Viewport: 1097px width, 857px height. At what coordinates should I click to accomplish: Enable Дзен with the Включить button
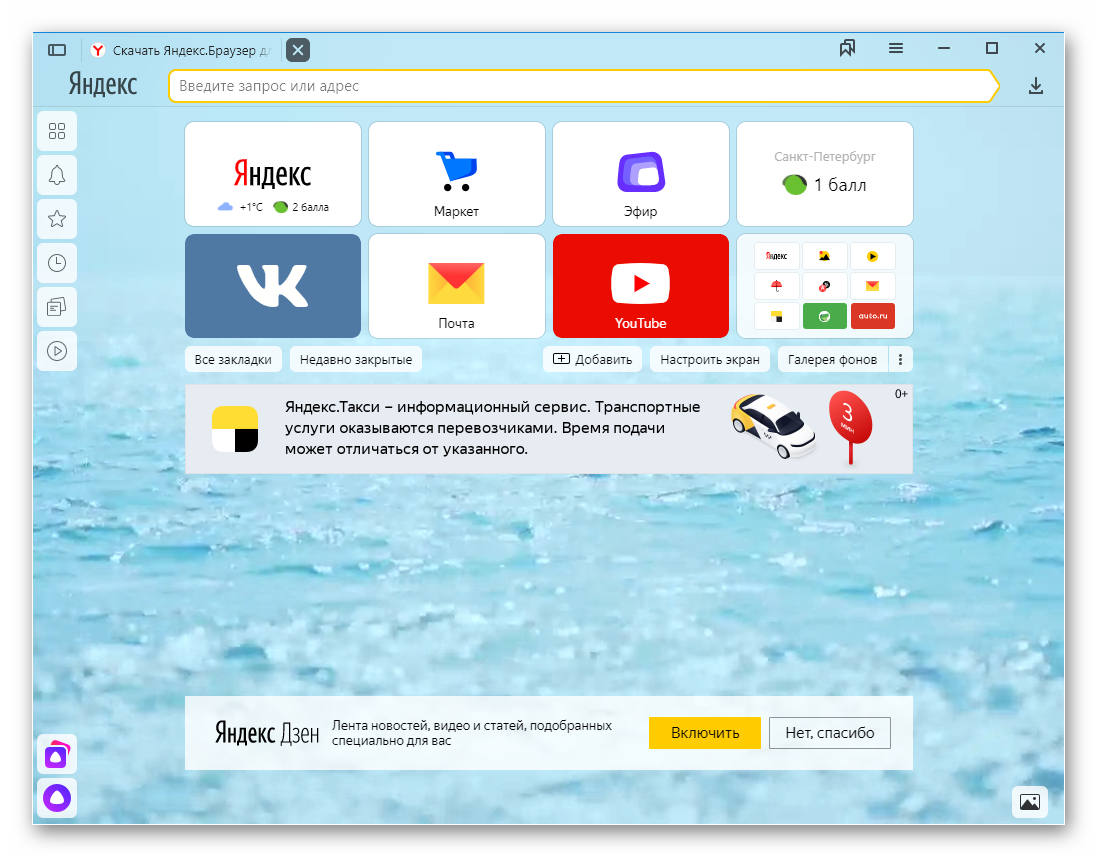pyautogui.click(x=705, y=733)
